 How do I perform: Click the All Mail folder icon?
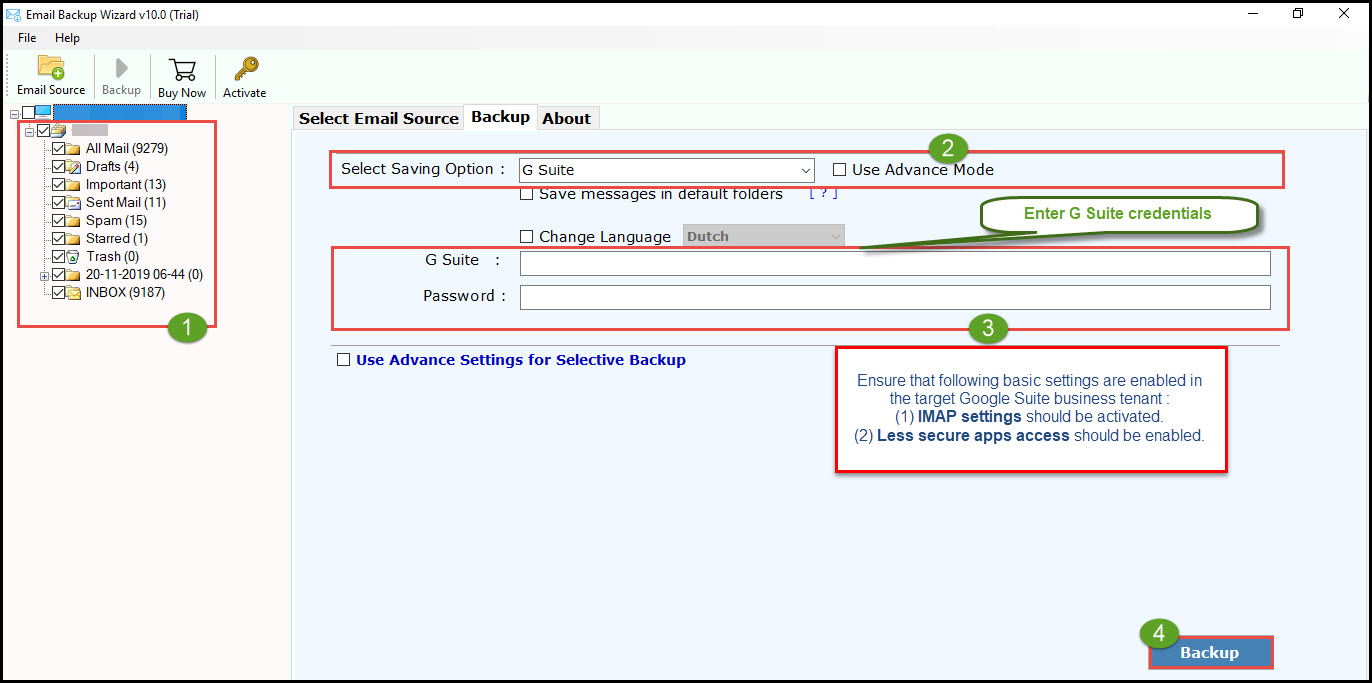coord(74,149)
